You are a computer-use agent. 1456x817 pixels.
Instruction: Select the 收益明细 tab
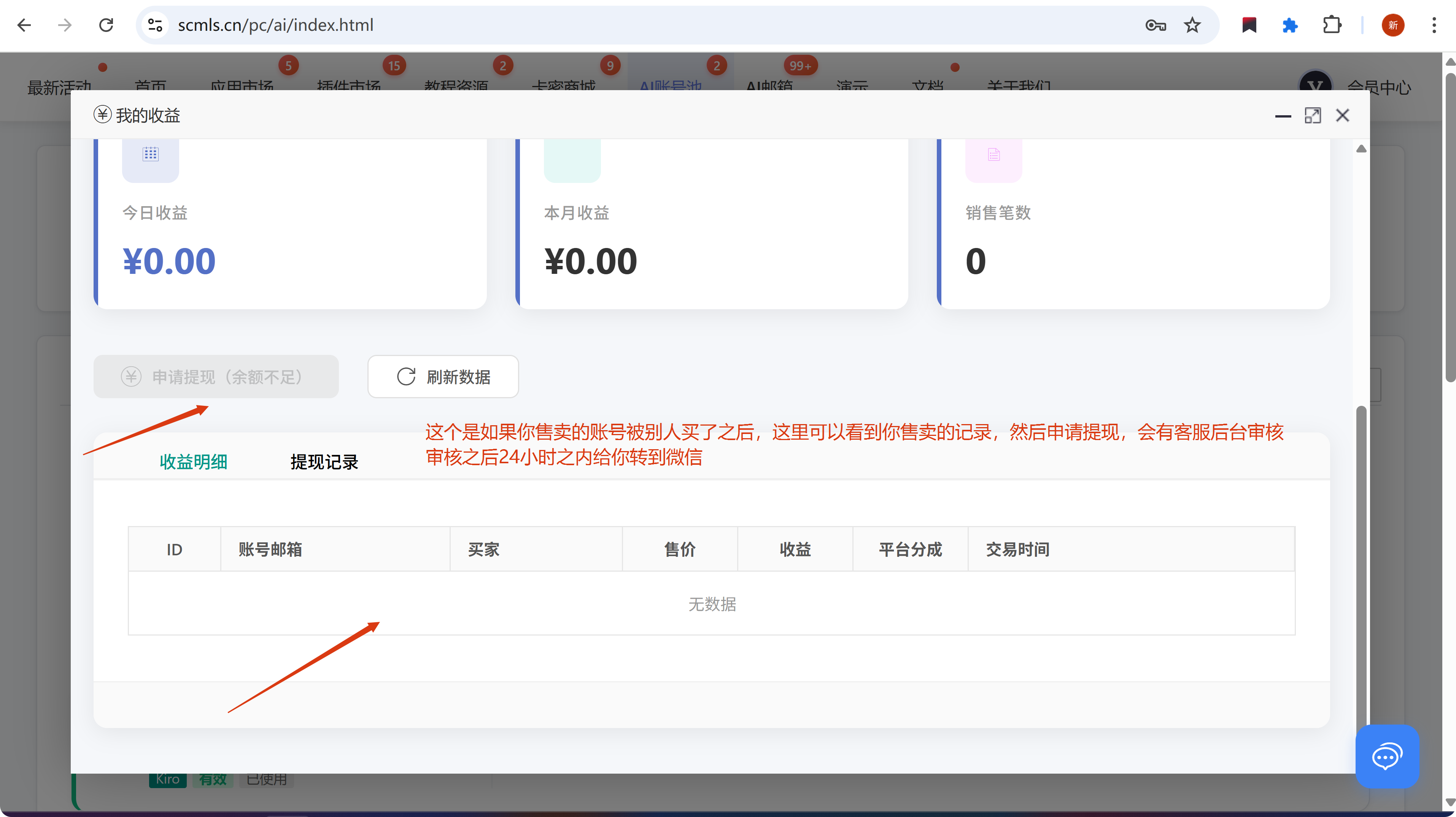[193, 462]
